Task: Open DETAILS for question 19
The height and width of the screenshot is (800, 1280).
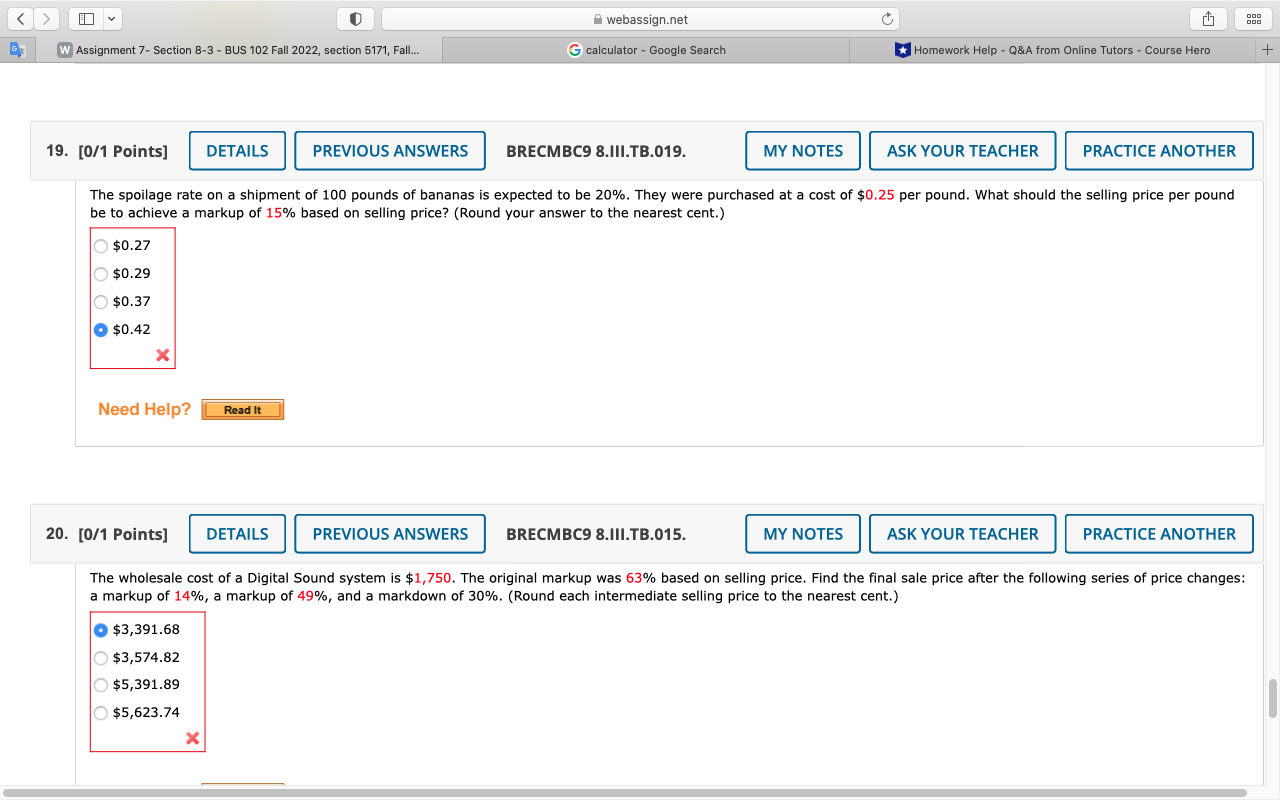Action: tap(237, 150)
